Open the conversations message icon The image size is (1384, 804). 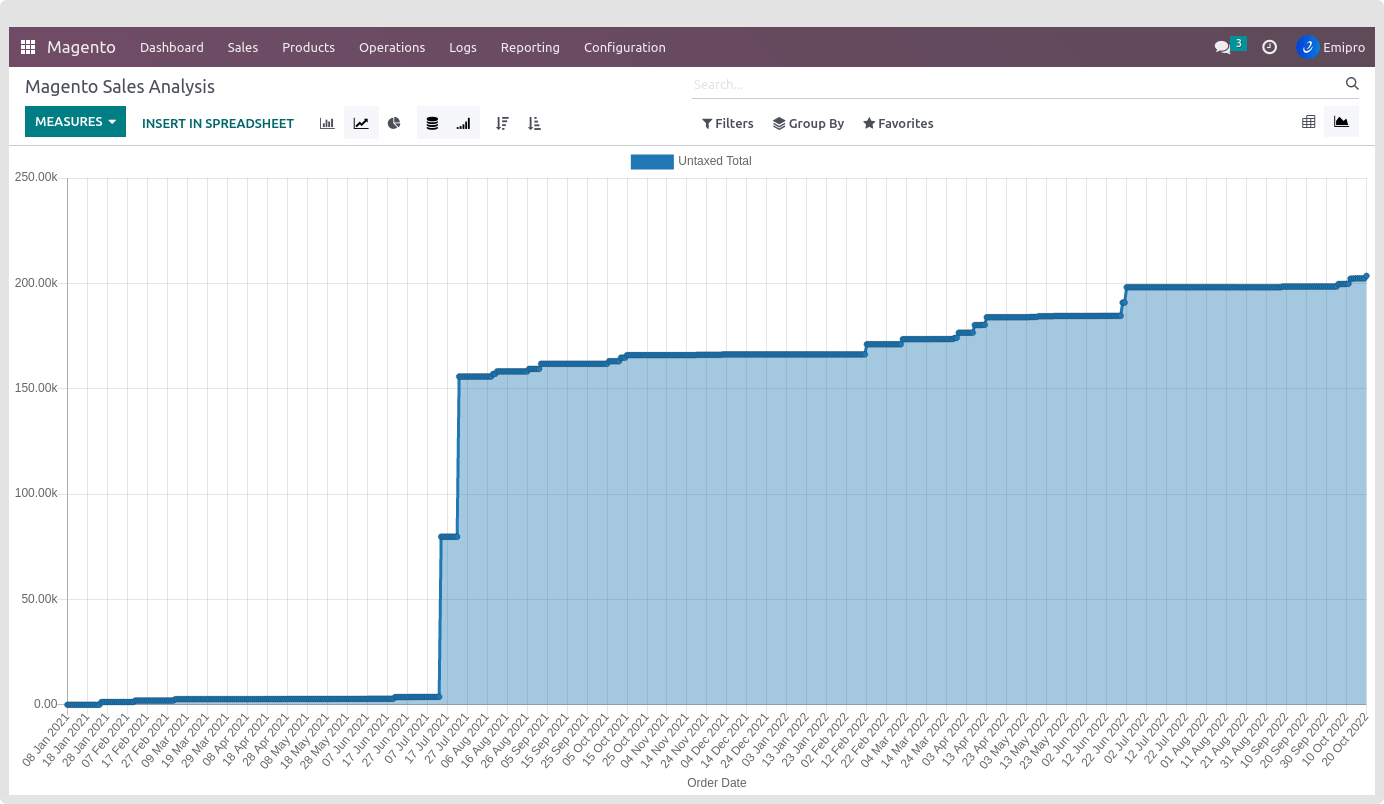tap(1222, 47)
